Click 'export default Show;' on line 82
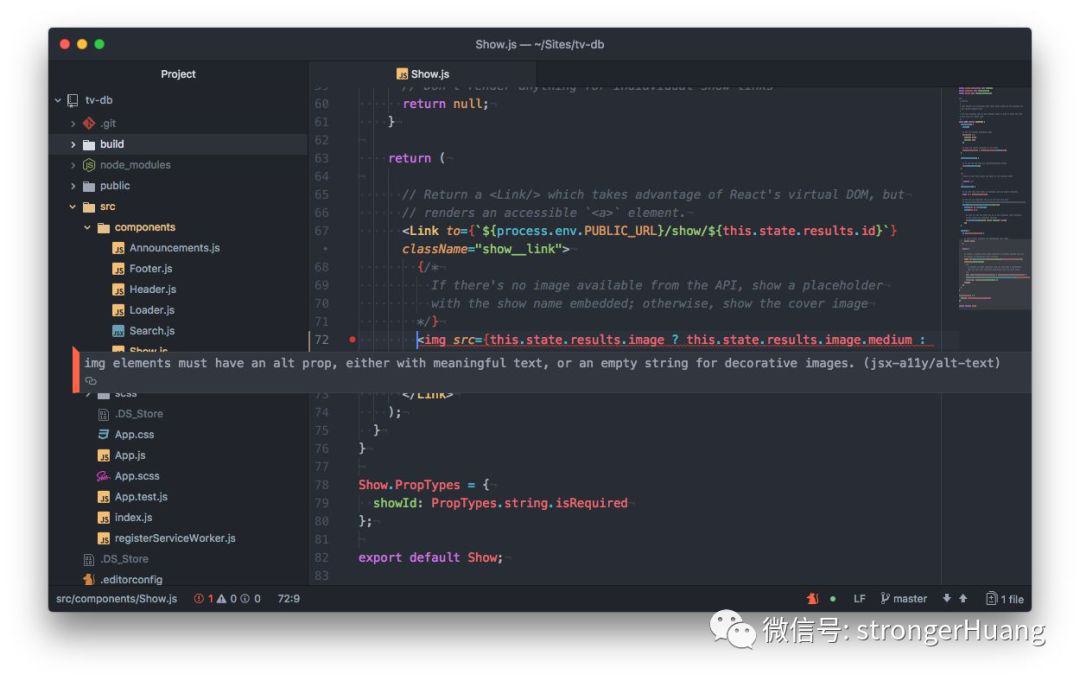Screen dimensions: 1080x681 430,557
